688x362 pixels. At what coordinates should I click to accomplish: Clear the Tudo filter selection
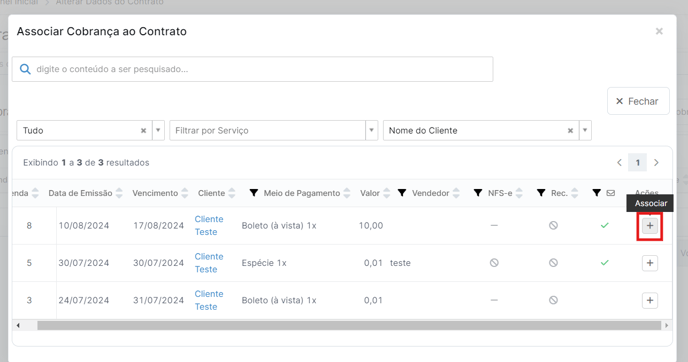tap(143, 131)
